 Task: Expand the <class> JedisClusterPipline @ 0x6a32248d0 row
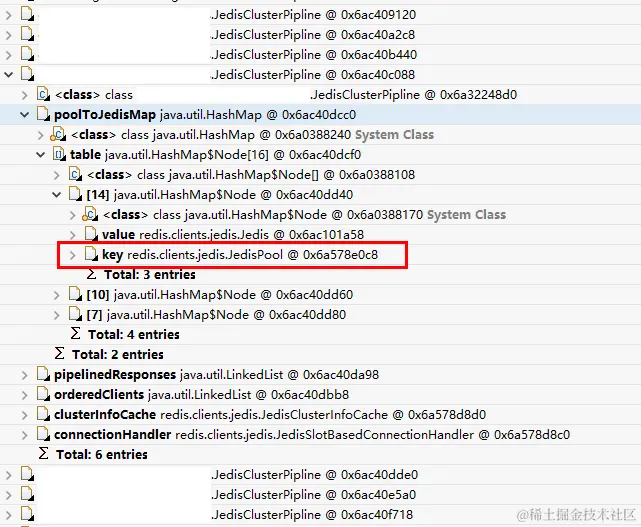point(25,95)
